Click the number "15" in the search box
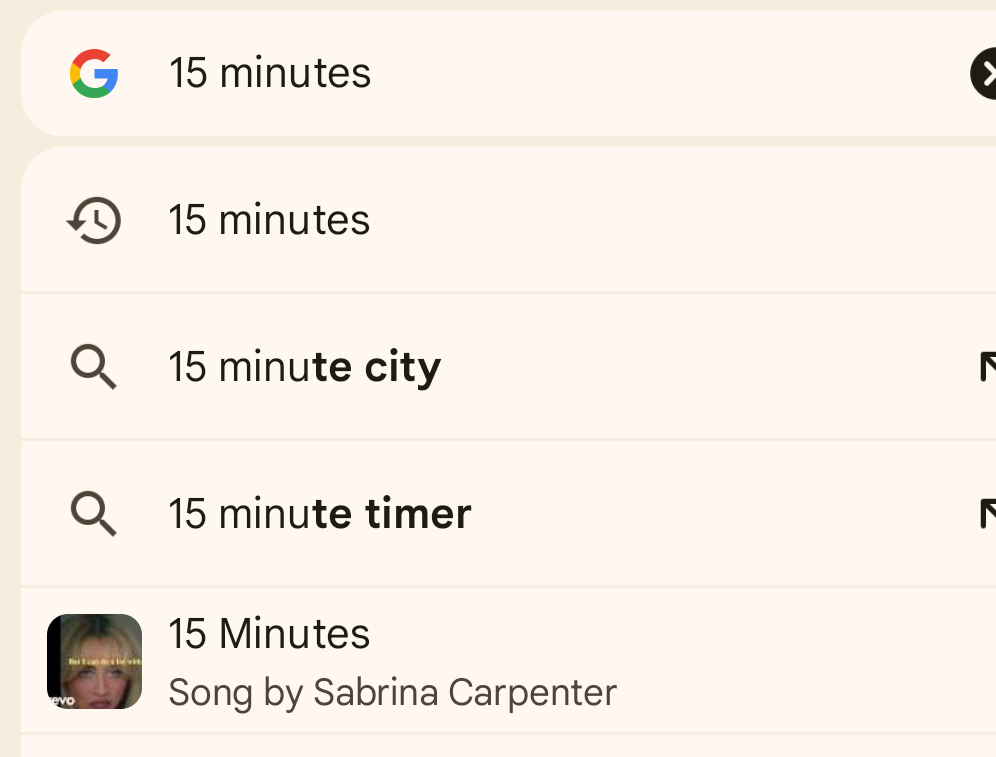996x757 pixels. click(x=188, y=73)
